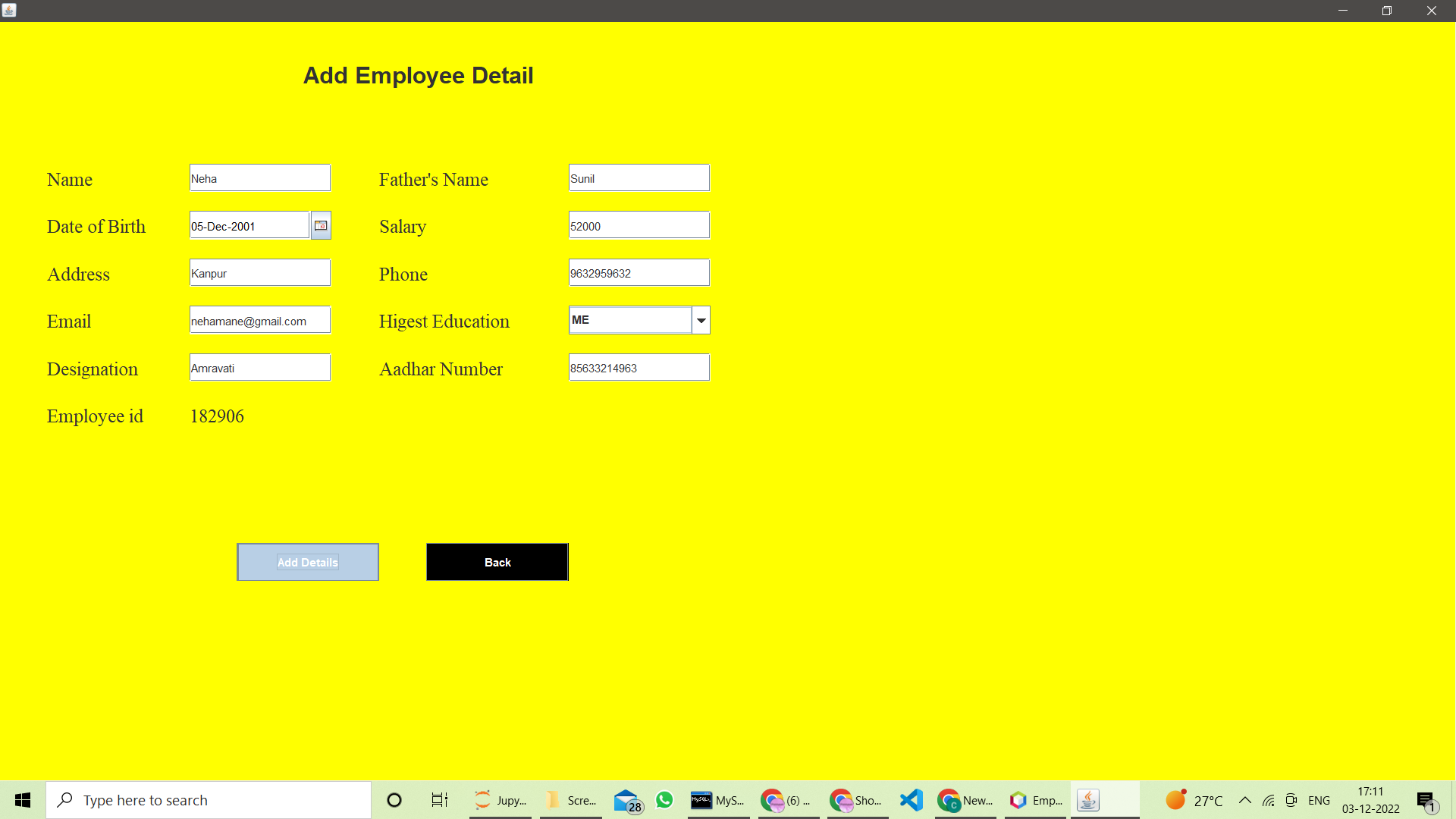Open the Windows Start menu

[22, 799]
